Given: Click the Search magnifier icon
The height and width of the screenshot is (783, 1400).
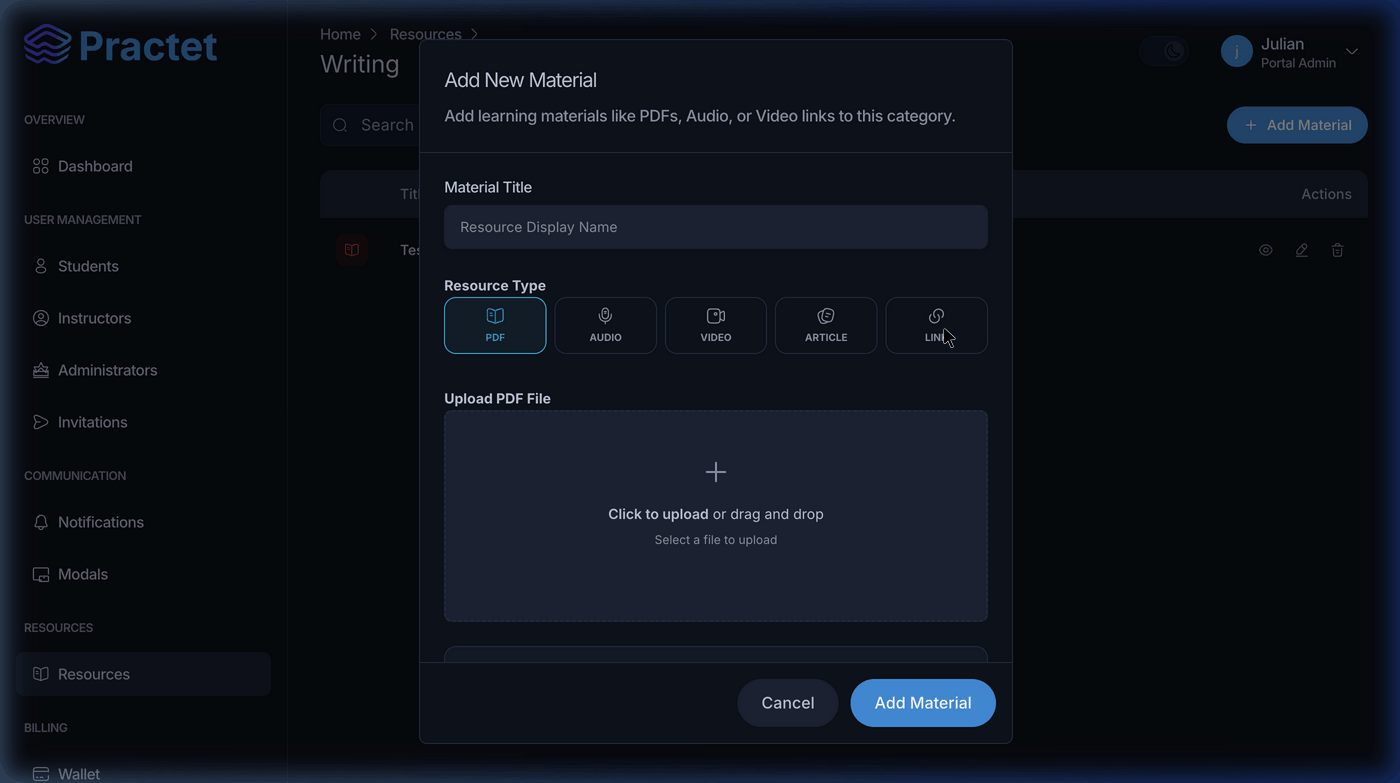Looking at the screenshot, I should pos(340,125).
